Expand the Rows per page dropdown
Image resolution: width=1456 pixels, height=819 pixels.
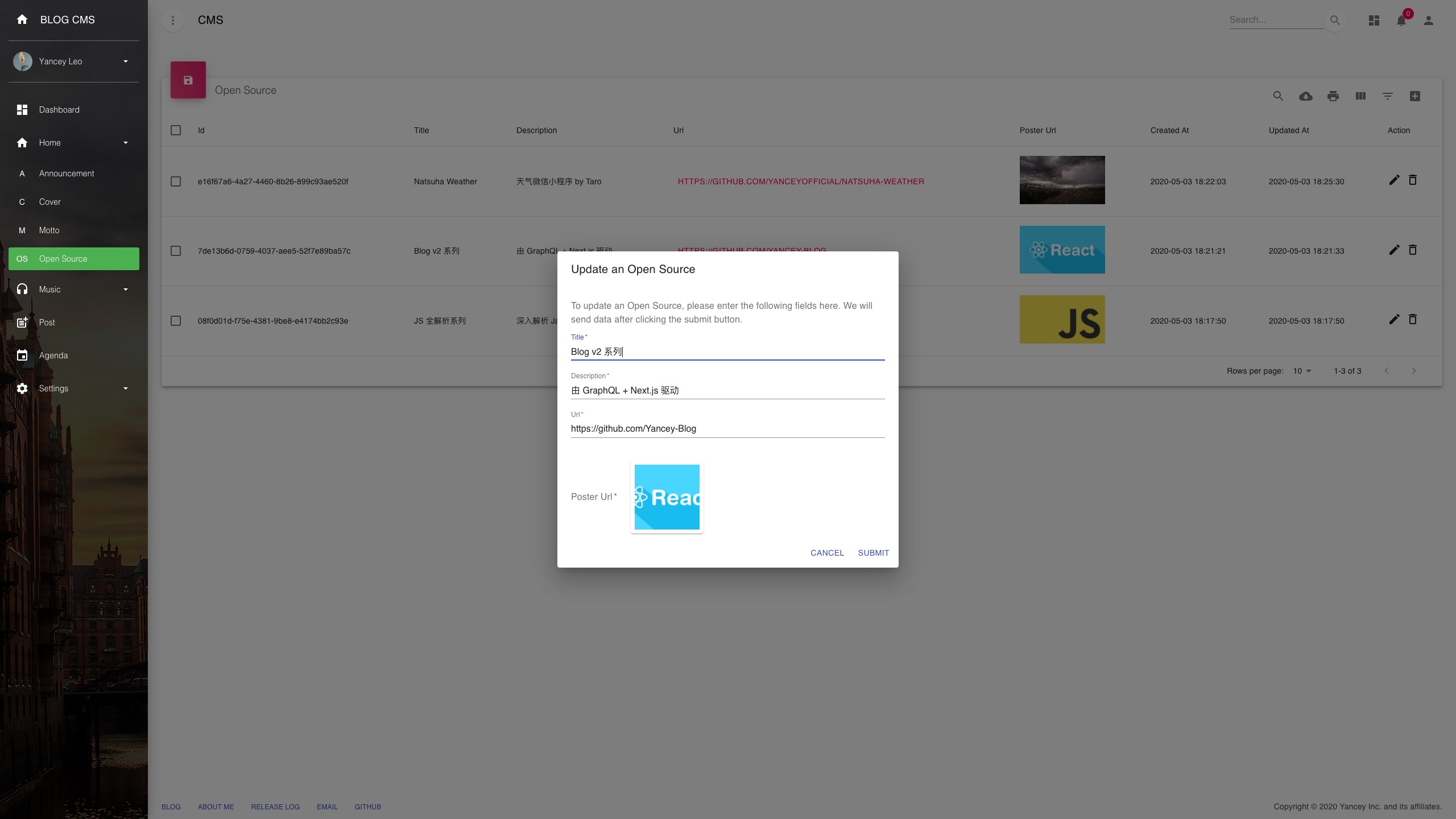1302,371
